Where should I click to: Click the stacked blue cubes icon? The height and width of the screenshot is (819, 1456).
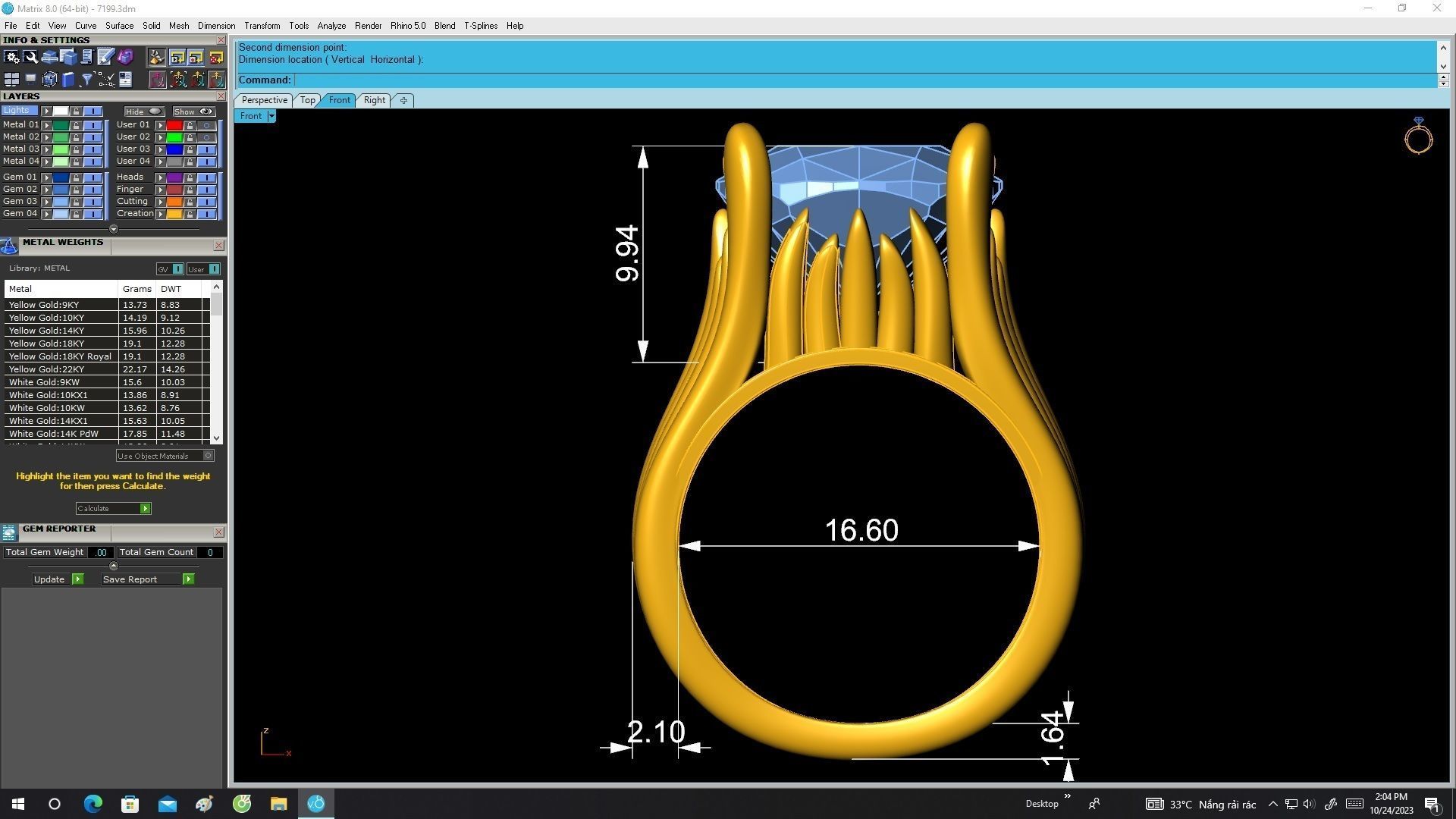[68, 57]
